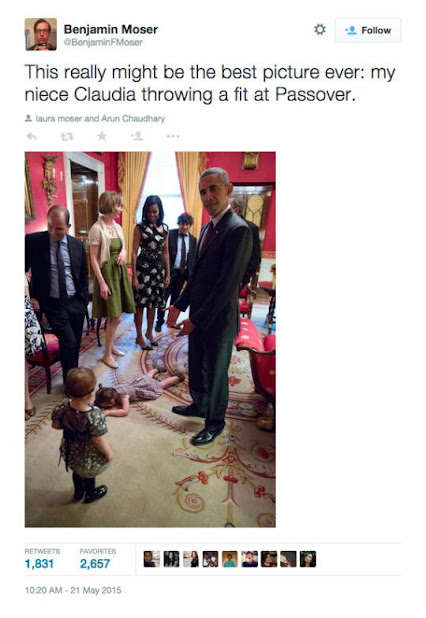The height and width of the screenshot is (618, 426).
Task: Click the reply arrow icon
Action: (x=32, y=136)
